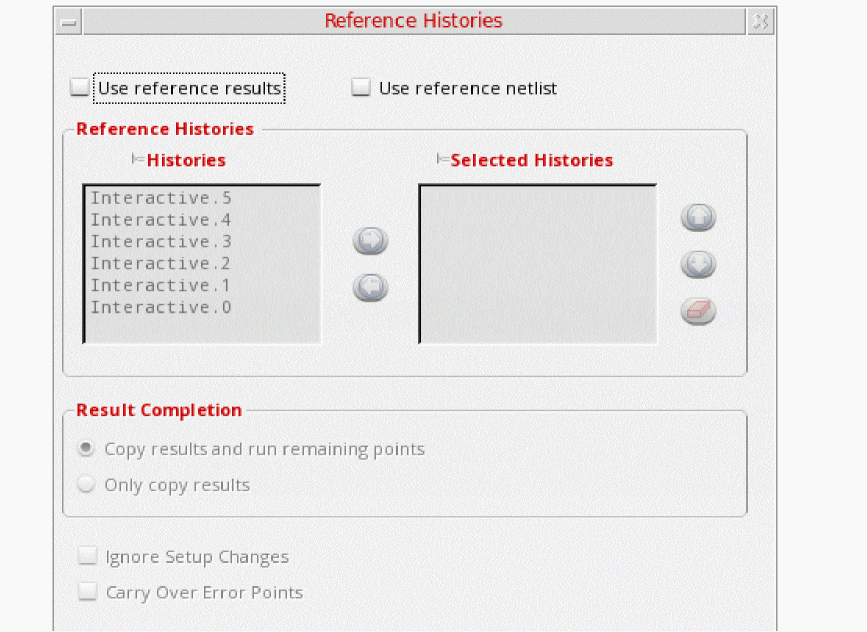Select Interactive.2 in Histories list
Screen dimensions: 867x632
click(x=161, y=264)
